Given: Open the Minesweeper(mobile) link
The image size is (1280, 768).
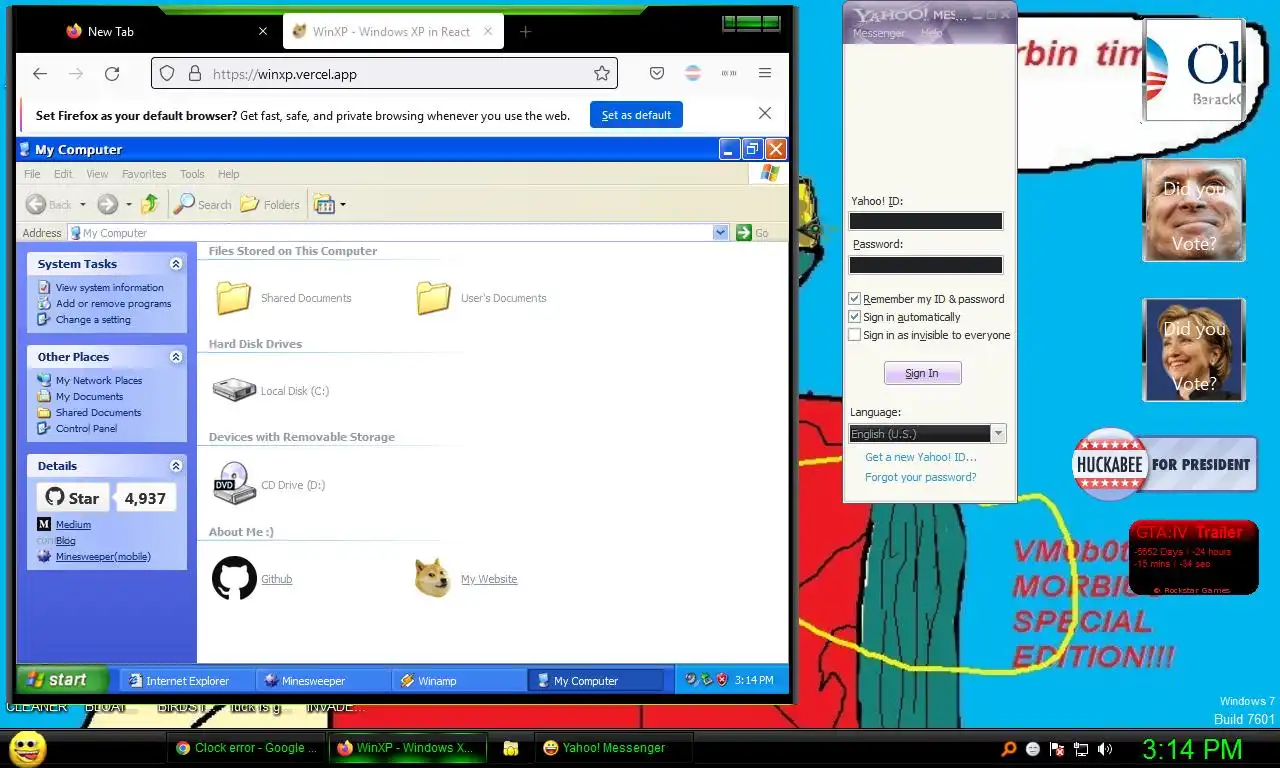Looking at the screenshot, I should pos(103,556).
